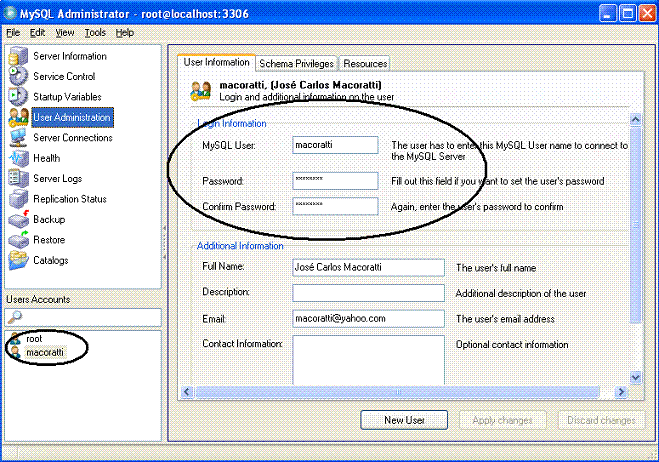Click the user header icon beside macoratti title

[x=200, y=91]
